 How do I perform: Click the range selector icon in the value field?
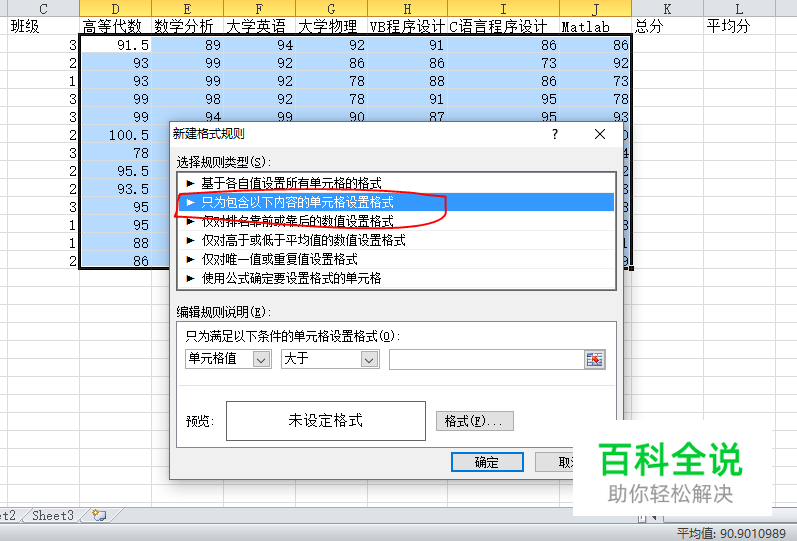click(x=594, y=359)
